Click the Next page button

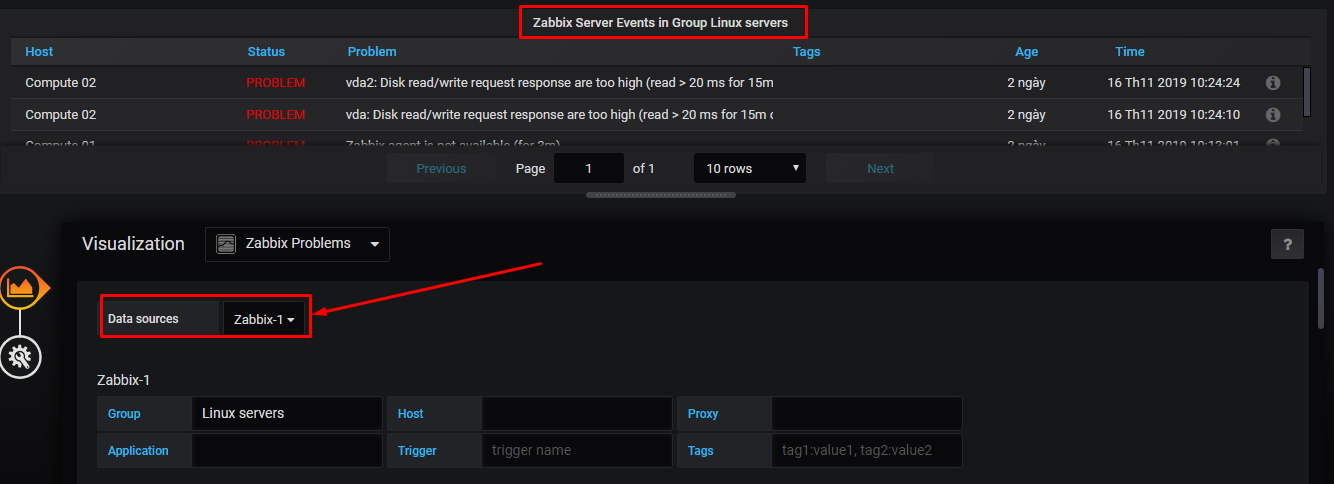click(880, 168)
